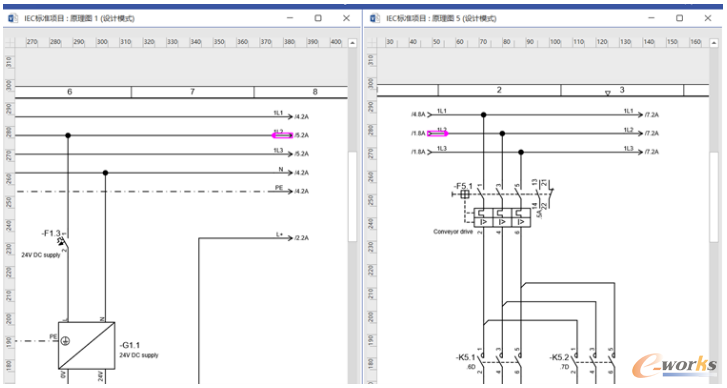This screenshot has width=727, height=388.
Task: Follow the /7.2A cross-reference on top 1L1 line
Action: coord(651,114)
